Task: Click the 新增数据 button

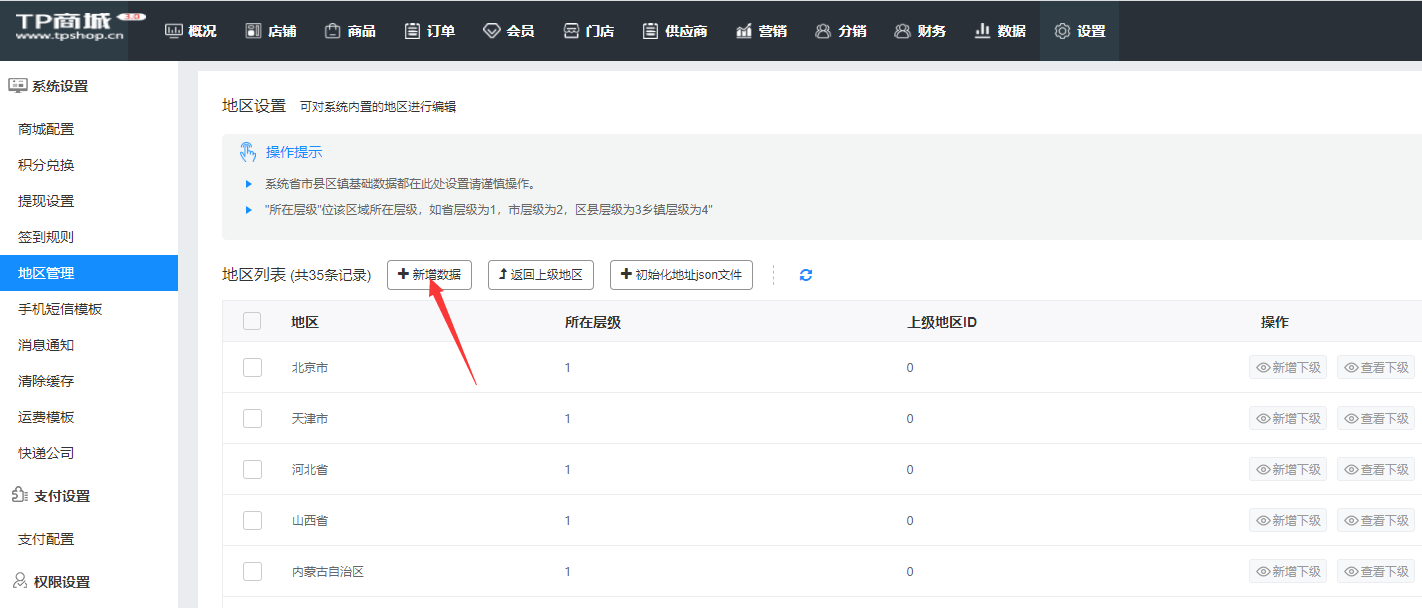Action: [429, 275]
